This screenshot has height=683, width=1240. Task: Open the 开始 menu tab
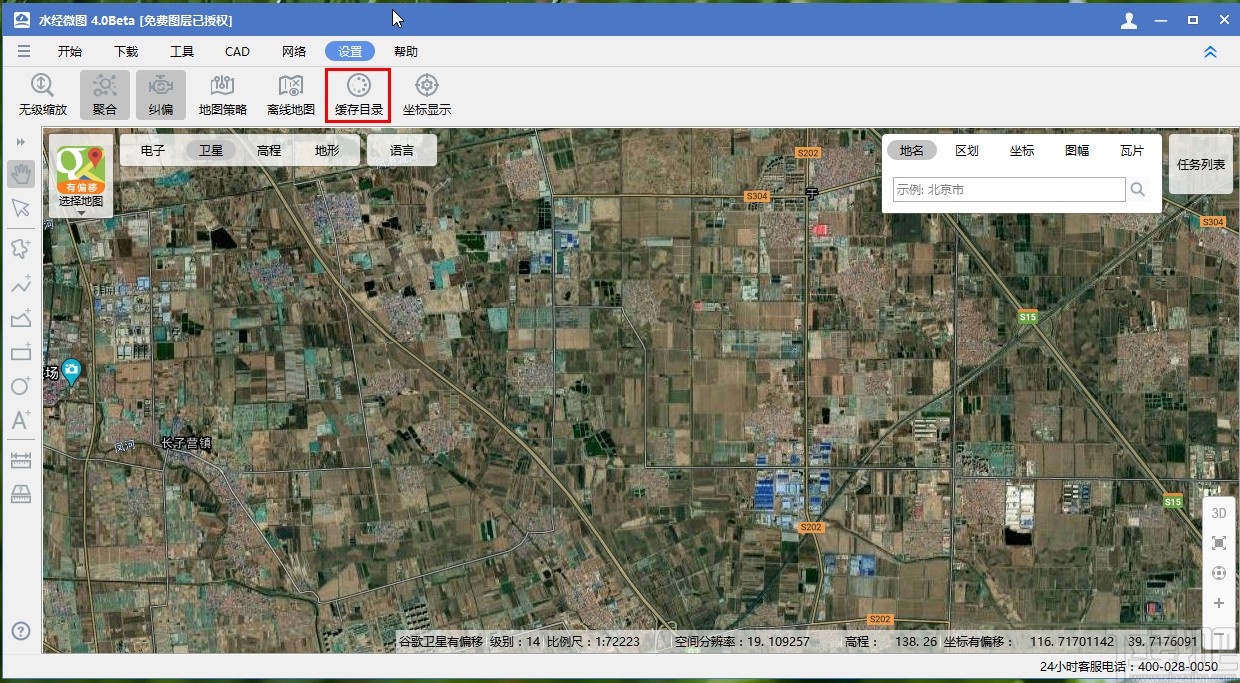pyautogui.click(x=70, y=52)
